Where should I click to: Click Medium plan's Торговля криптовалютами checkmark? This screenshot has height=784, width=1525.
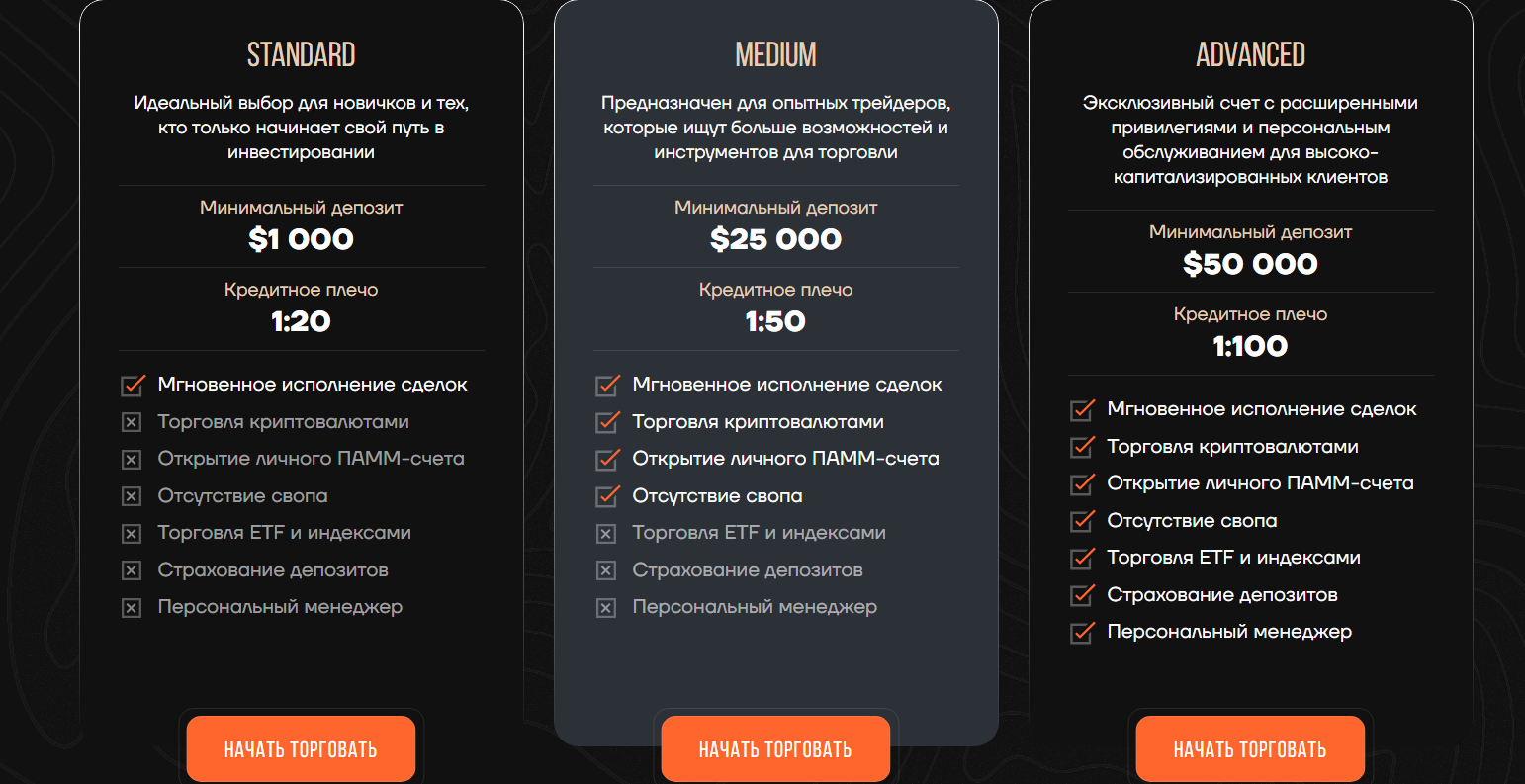(x=607, y=422)
